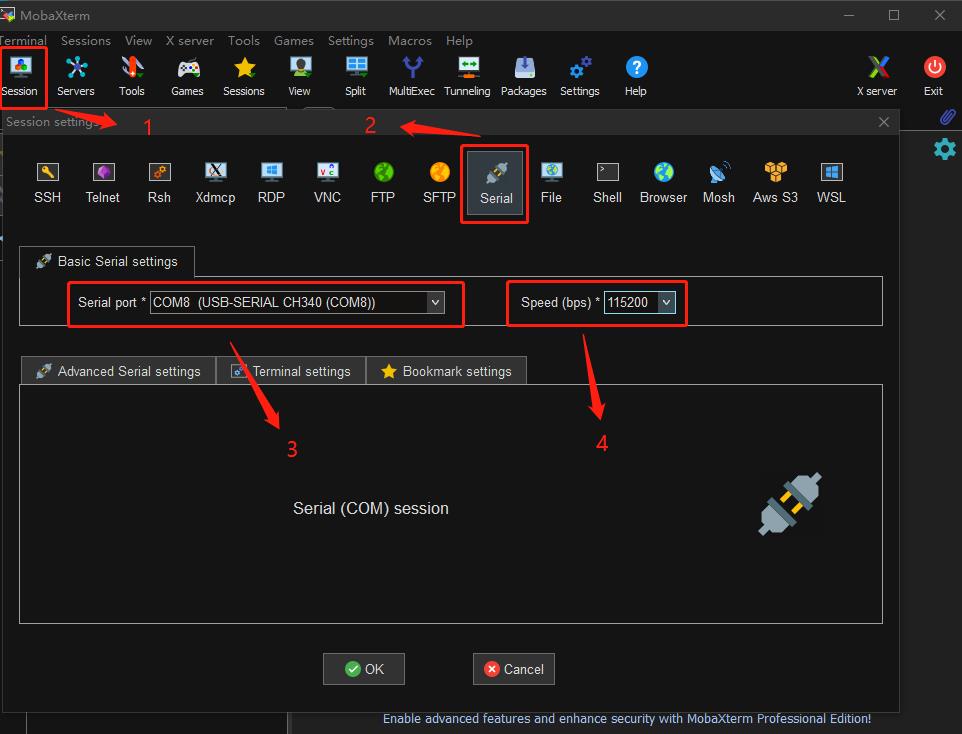Choose SFTP session type
962x734 pixels.
pyautogui.click(x=439, y=183)
